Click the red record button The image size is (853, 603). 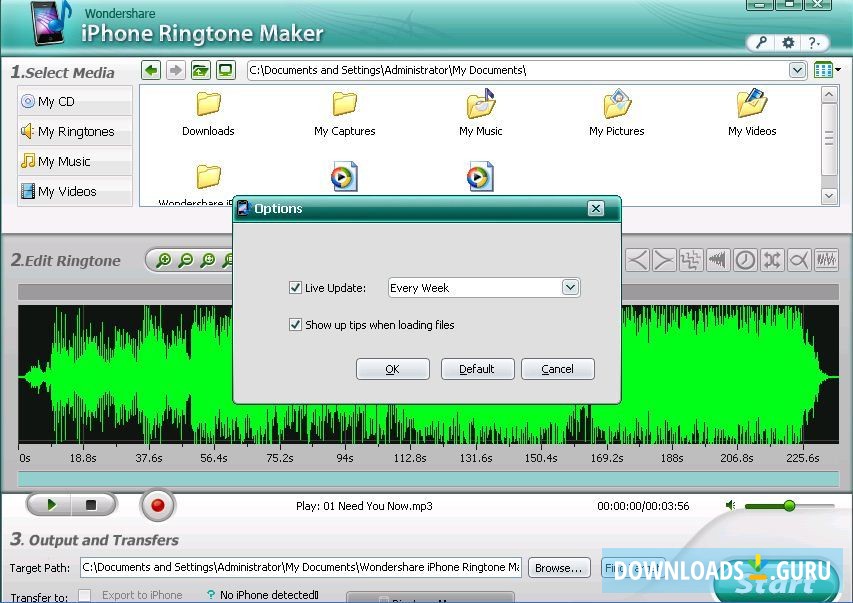click(157, 506)
